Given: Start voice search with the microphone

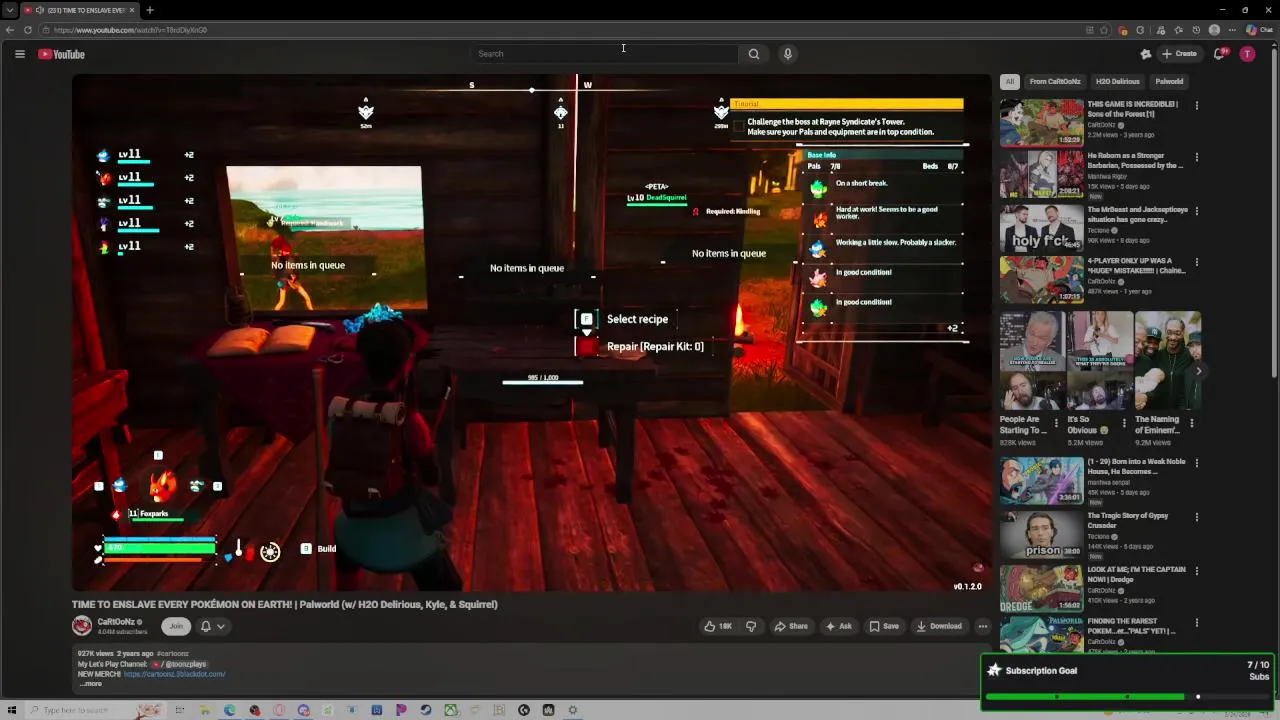Looking at the screenshot, I should (788, 54).
